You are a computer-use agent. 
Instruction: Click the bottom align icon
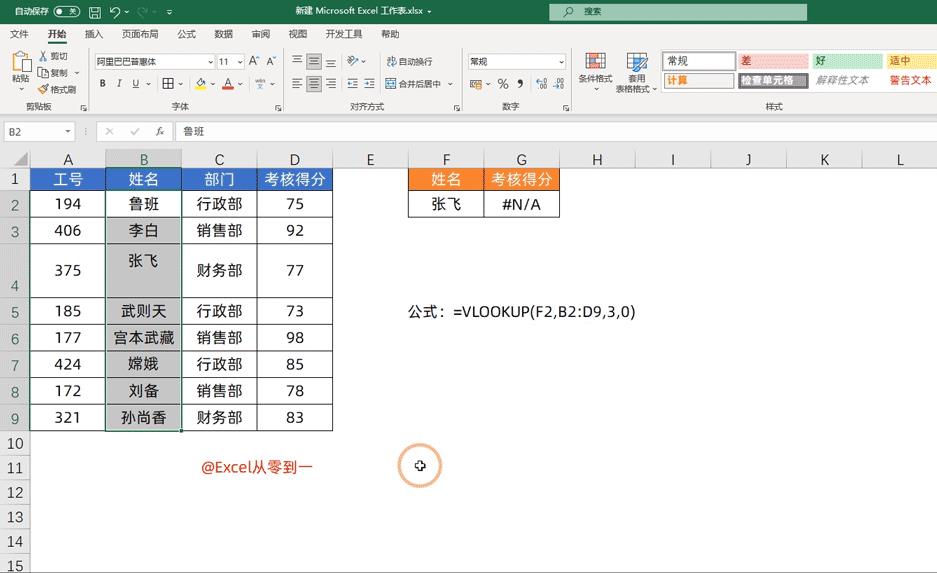(330, 61)
